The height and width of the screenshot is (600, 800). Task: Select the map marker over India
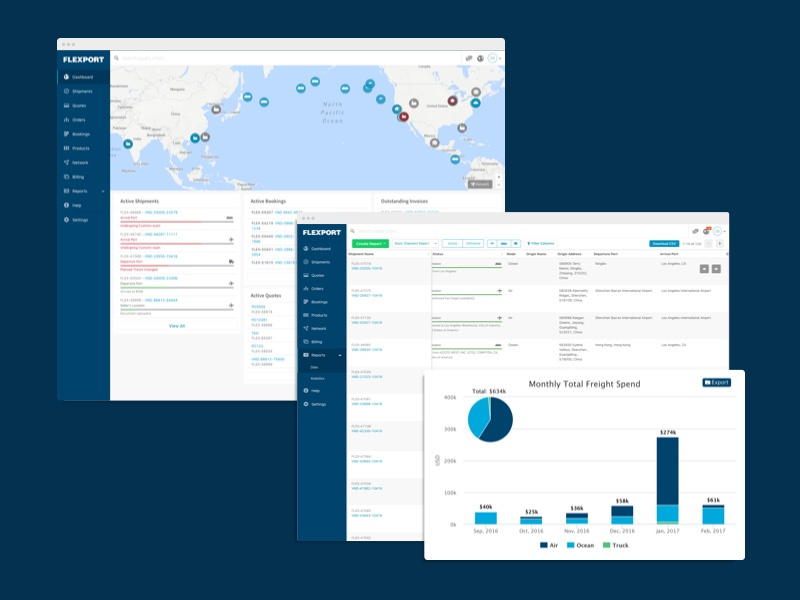128,144
